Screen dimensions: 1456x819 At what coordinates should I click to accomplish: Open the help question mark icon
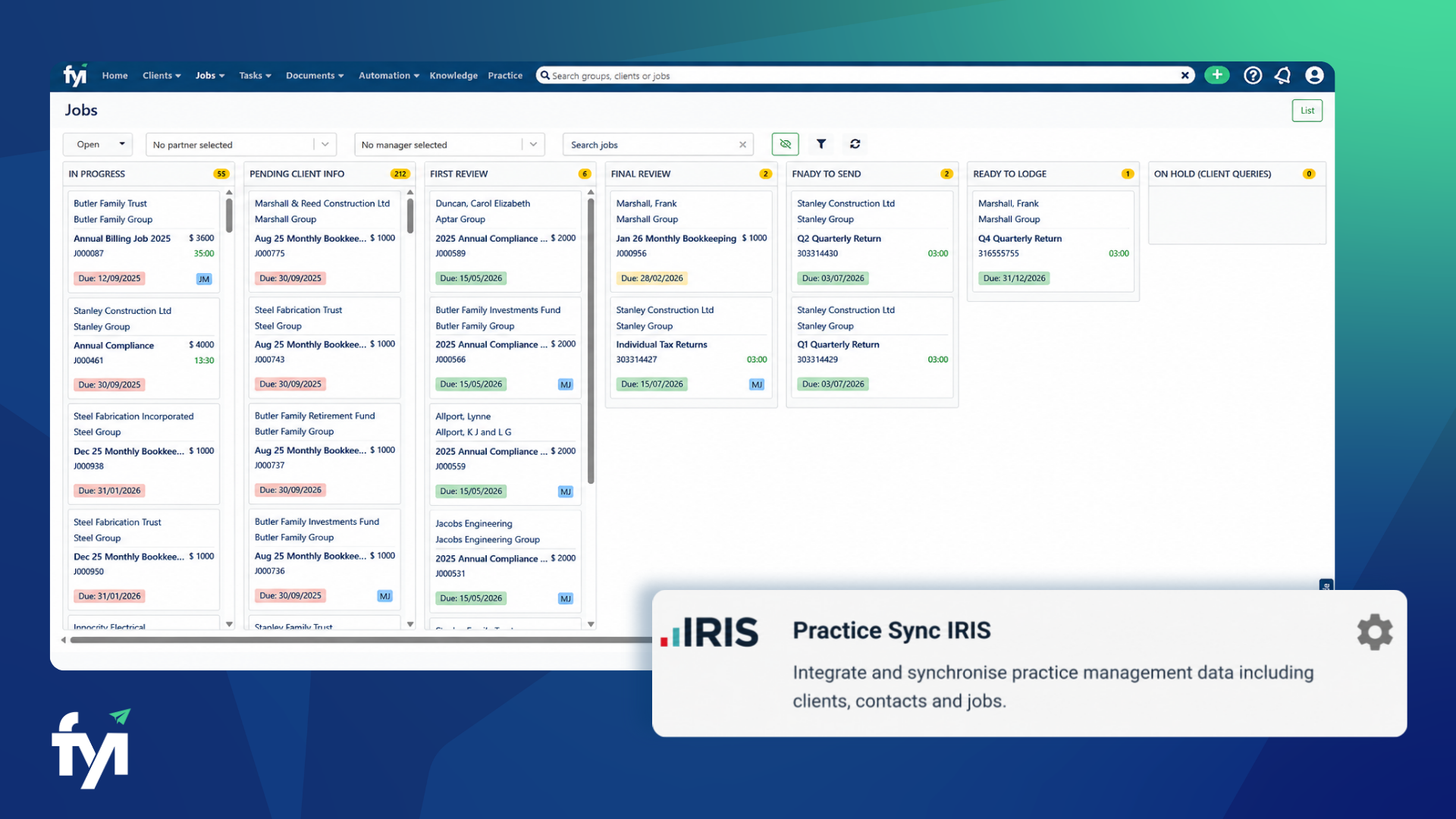point(1253,75)
